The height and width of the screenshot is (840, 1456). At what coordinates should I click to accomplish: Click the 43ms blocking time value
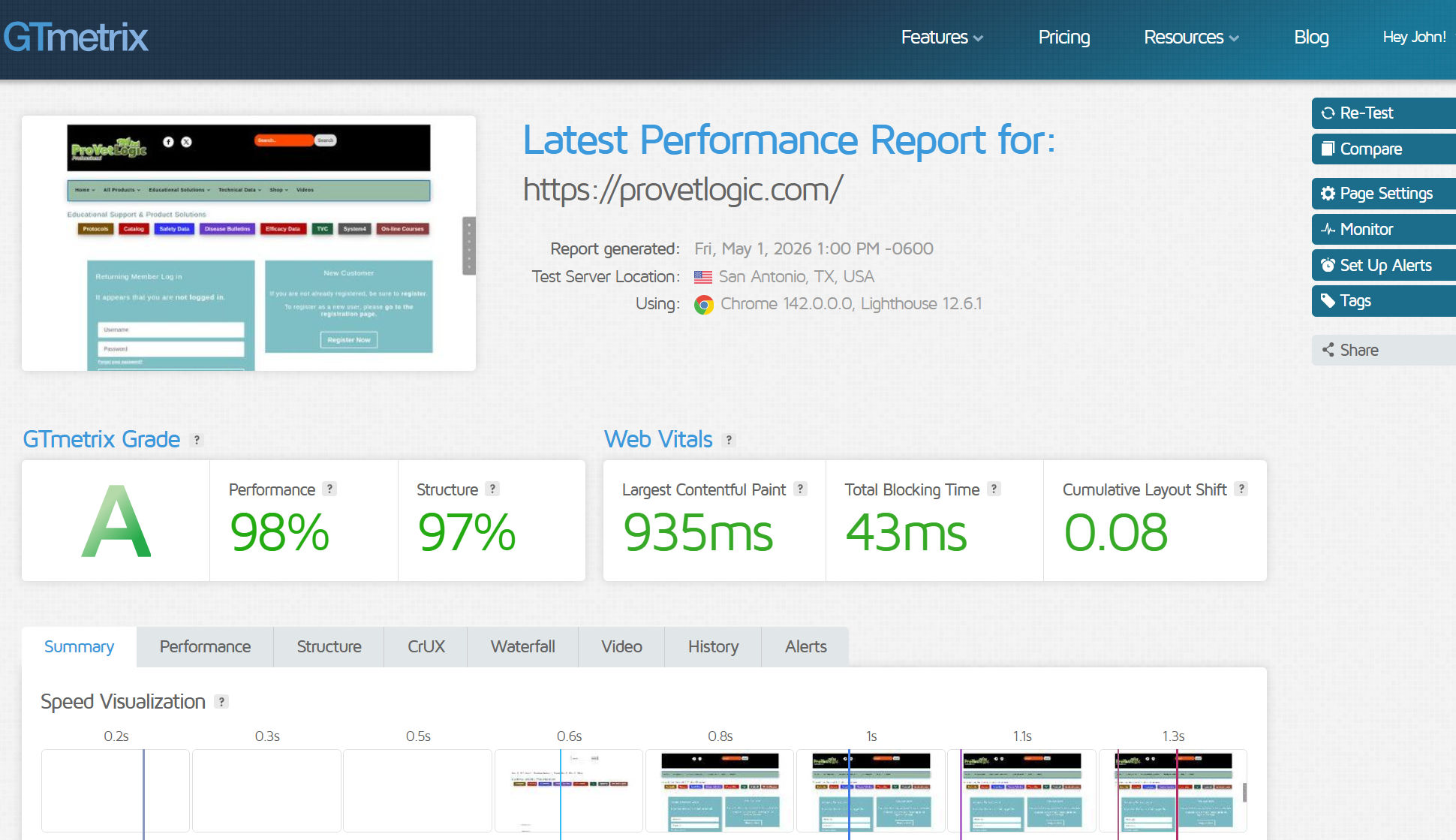906,532
